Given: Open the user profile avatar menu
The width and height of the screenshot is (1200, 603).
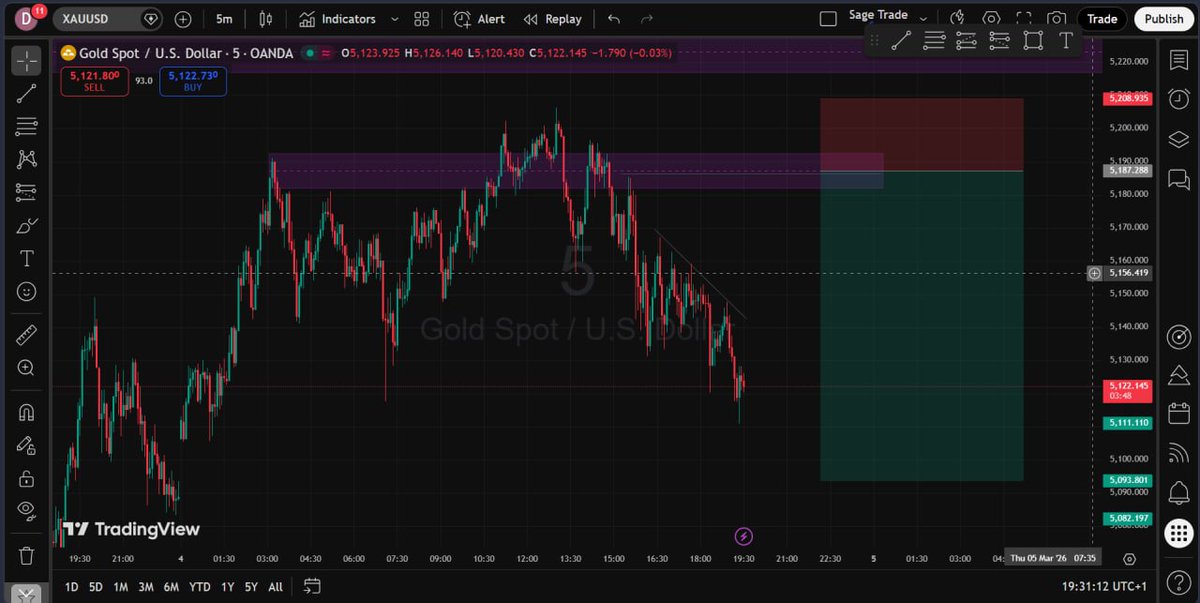Looking at the screenshot, I should point(27,18).
